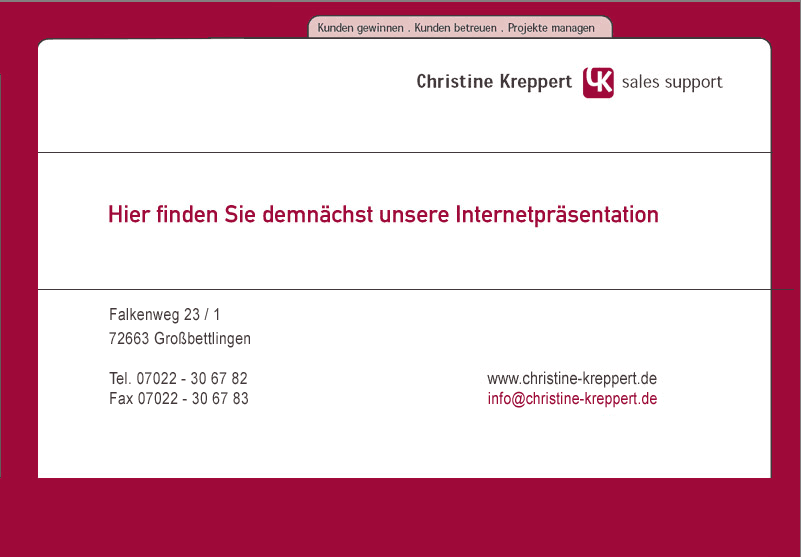801x557 pixels.
Task: Click the fax number 07022 - 30 67 83
Action: (193, 399)
